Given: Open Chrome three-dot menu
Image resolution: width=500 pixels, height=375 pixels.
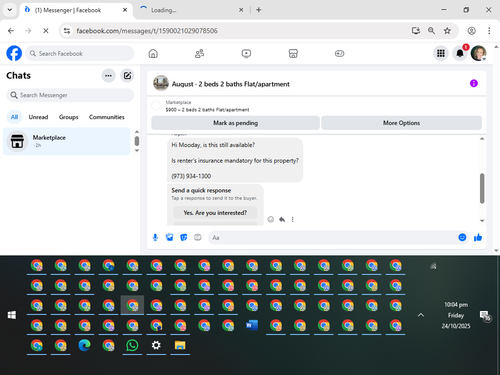Looking at the screenshot, I should click(489, 31).
